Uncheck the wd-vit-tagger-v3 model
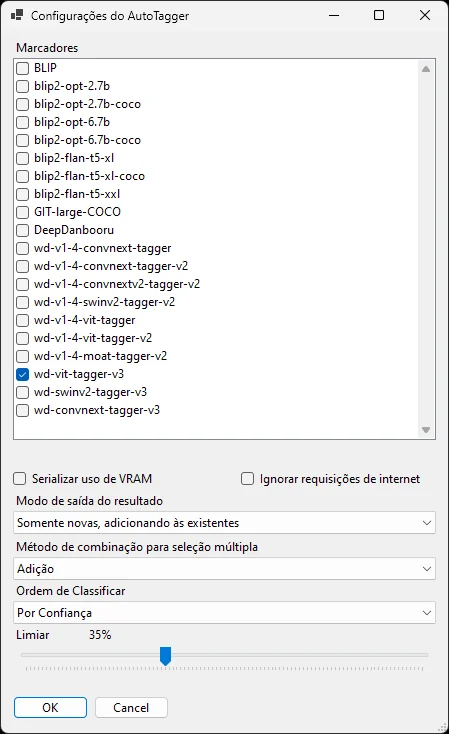 22,374
